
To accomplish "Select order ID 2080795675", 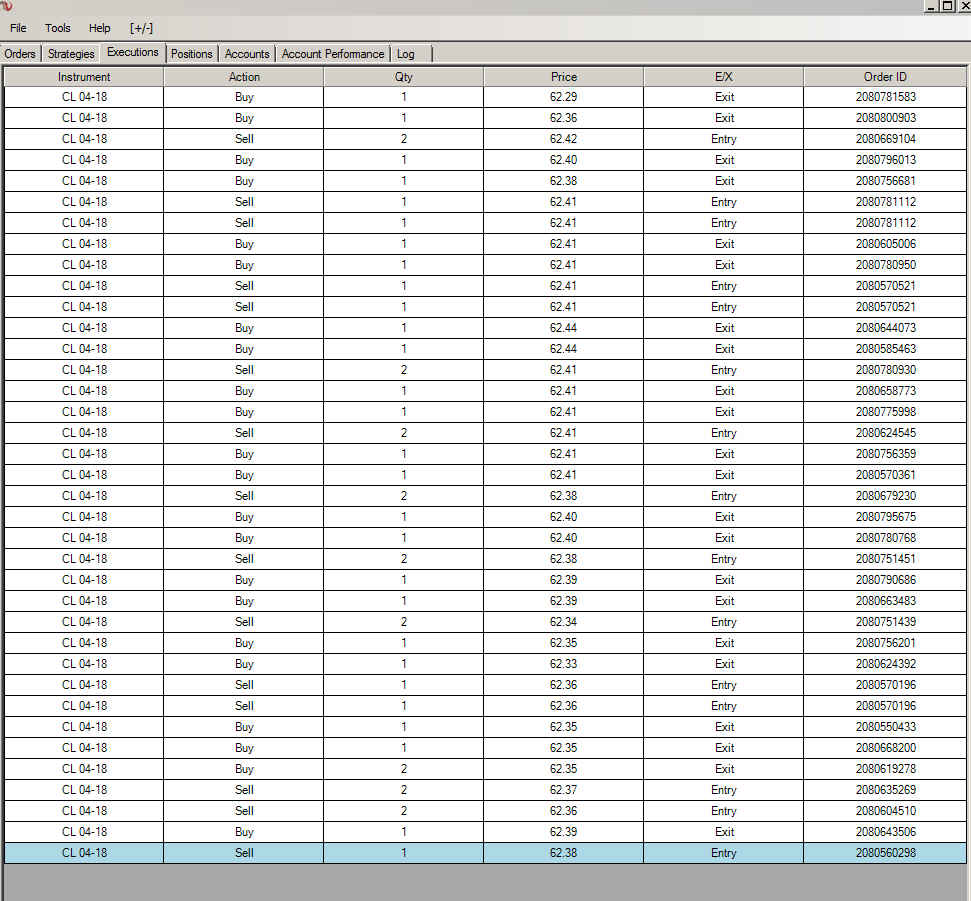I will (886, 517).
